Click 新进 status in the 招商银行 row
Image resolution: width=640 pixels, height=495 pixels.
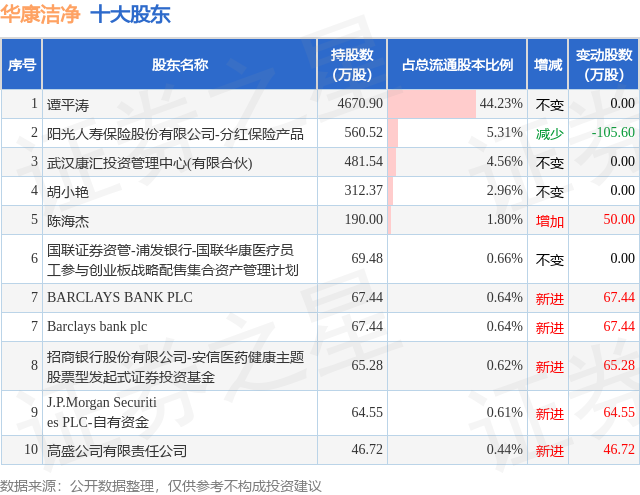(x=549, y=366)
